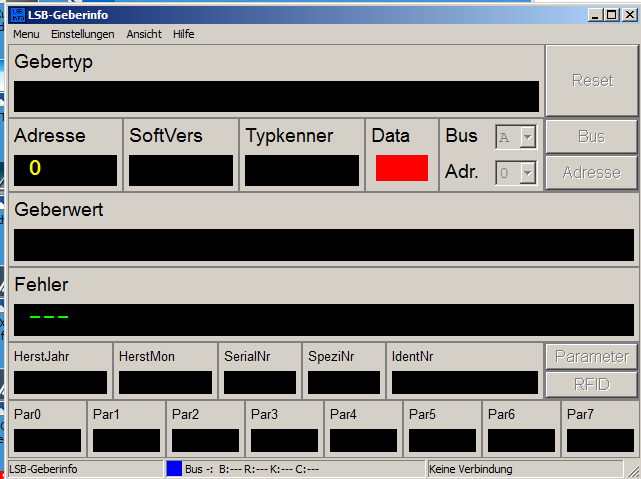Click the Par0 value field
641x479 pixels.
(x=47, y=441)
